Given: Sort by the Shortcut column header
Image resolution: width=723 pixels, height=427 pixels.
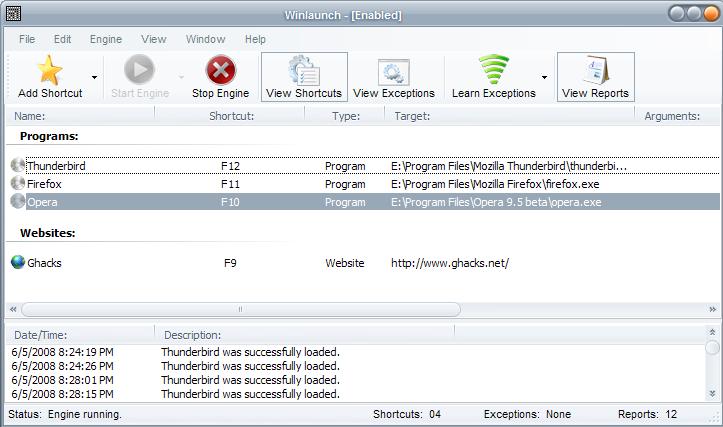Looking at the screenshot, I should click(230, 116).
